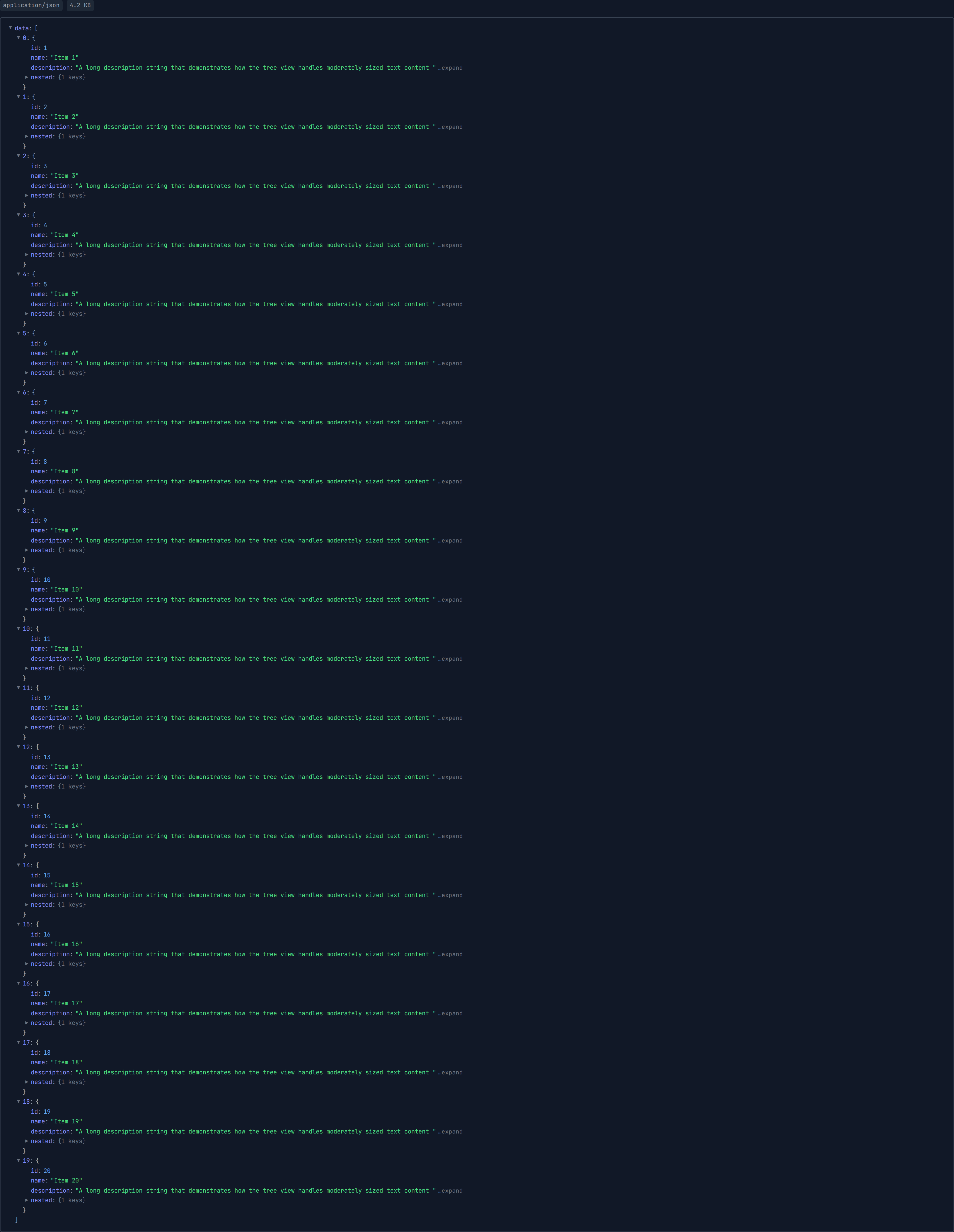Expand nested object of Item 11

[27, 669]
